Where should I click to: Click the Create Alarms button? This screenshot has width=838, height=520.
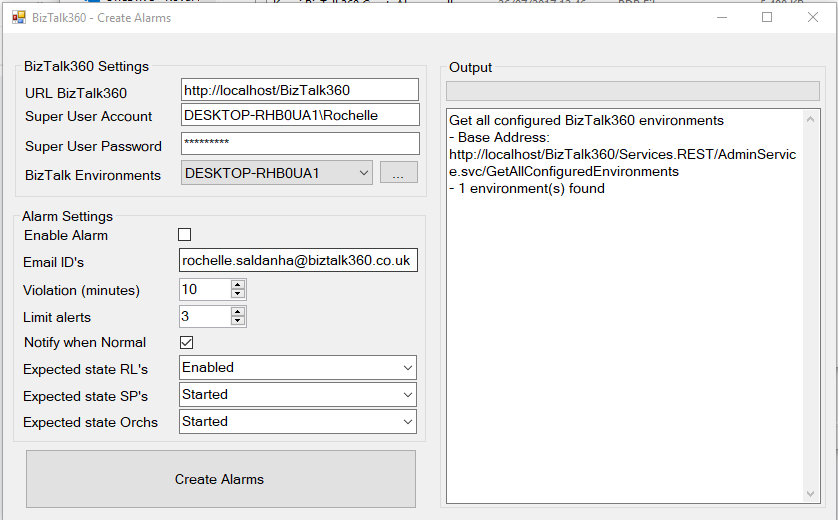point(221,479)
